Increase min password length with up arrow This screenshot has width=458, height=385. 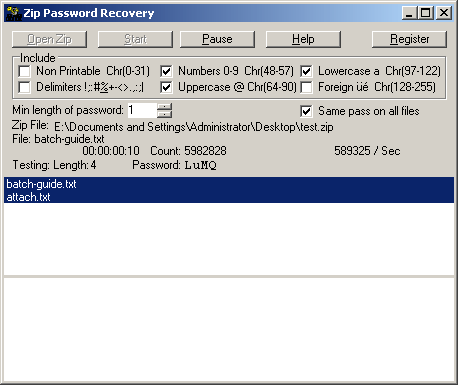164,107
